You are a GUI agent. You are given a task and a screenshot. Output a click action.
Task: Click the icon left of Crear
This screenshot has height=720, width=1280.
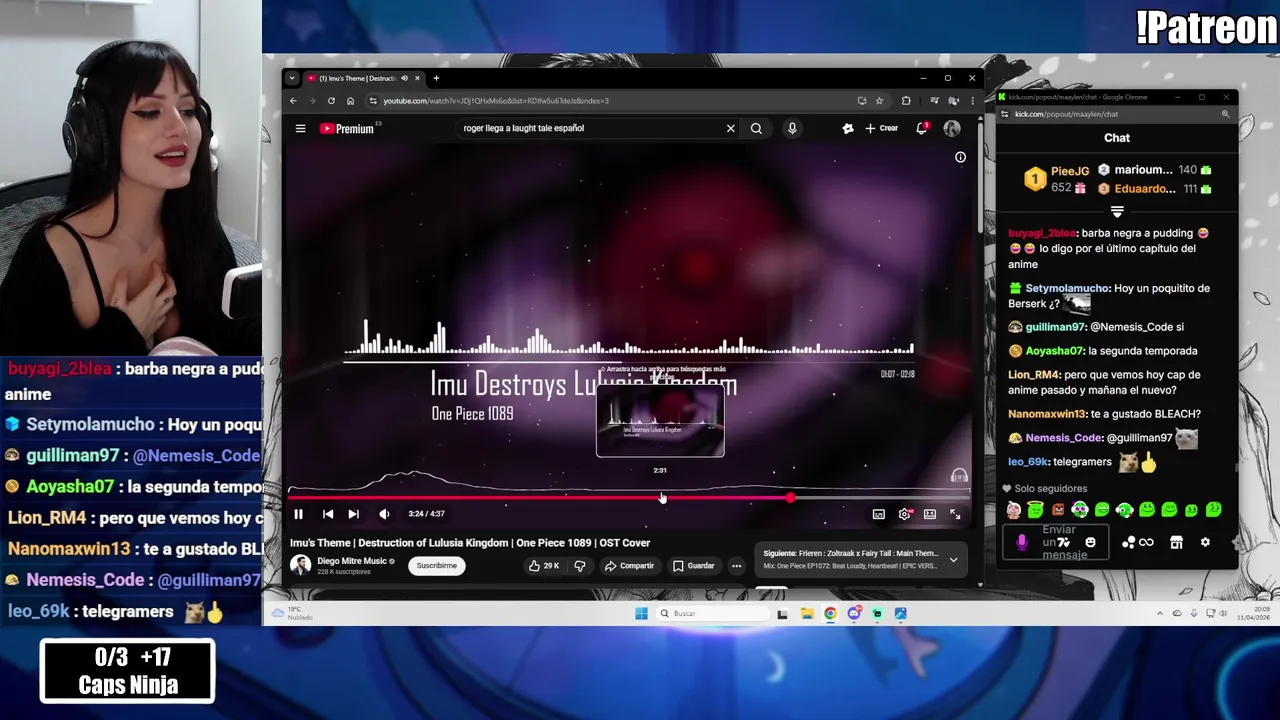[848, 128]
